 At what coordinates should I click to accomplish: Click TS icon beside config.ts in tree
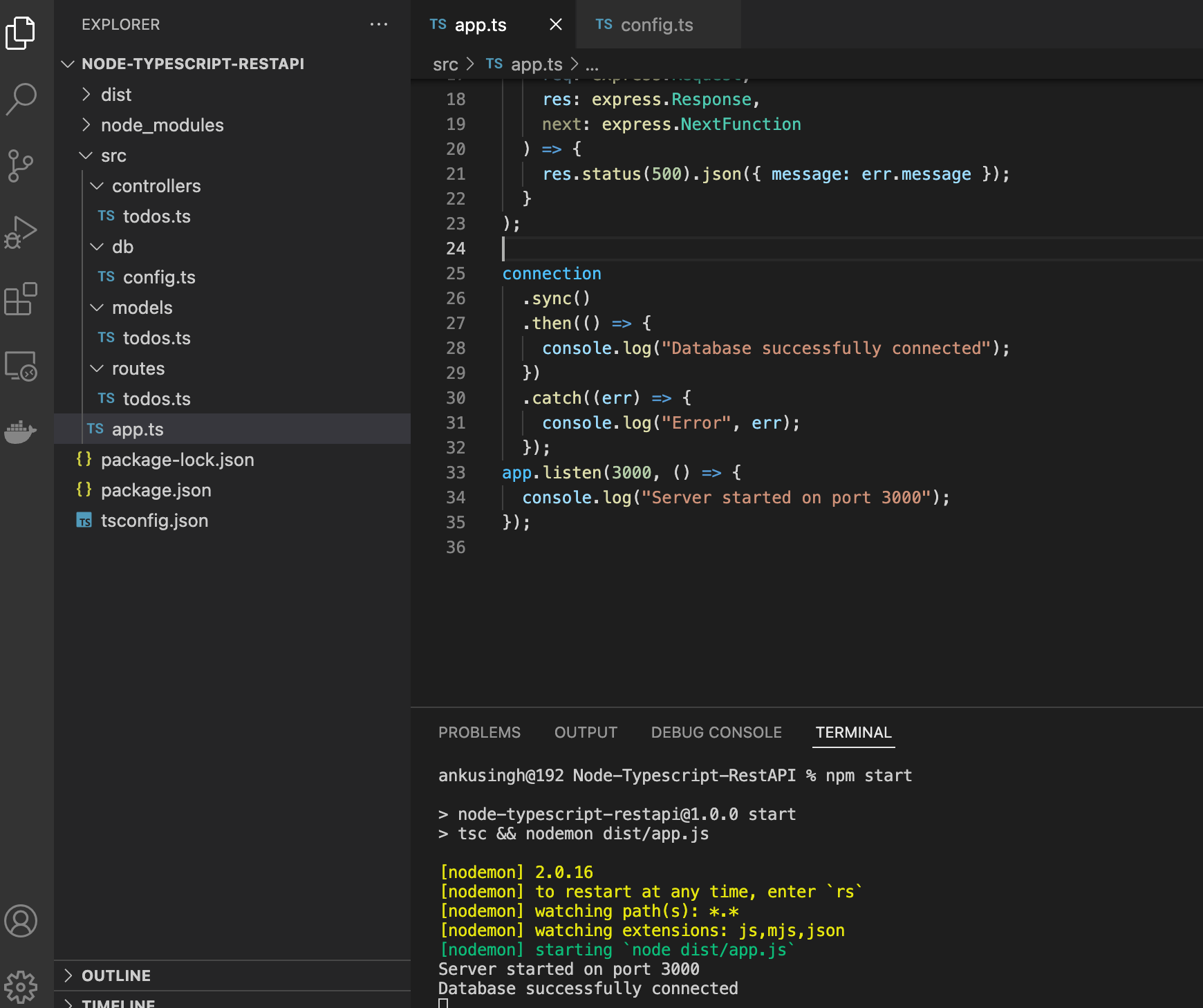click(106, 277)
